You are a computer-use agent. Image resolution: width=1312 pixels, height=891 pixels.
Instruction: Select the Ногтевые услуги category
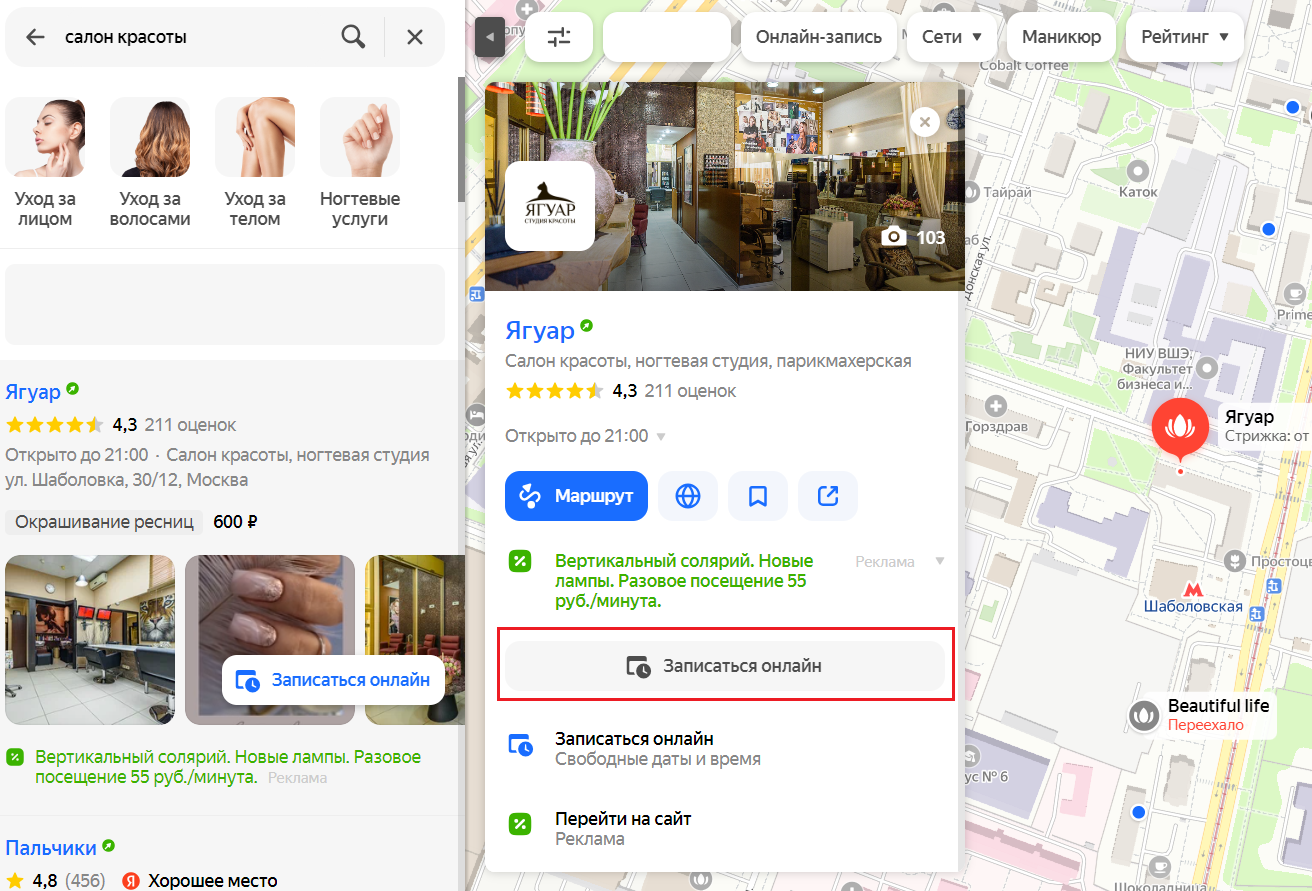point(360,162)
